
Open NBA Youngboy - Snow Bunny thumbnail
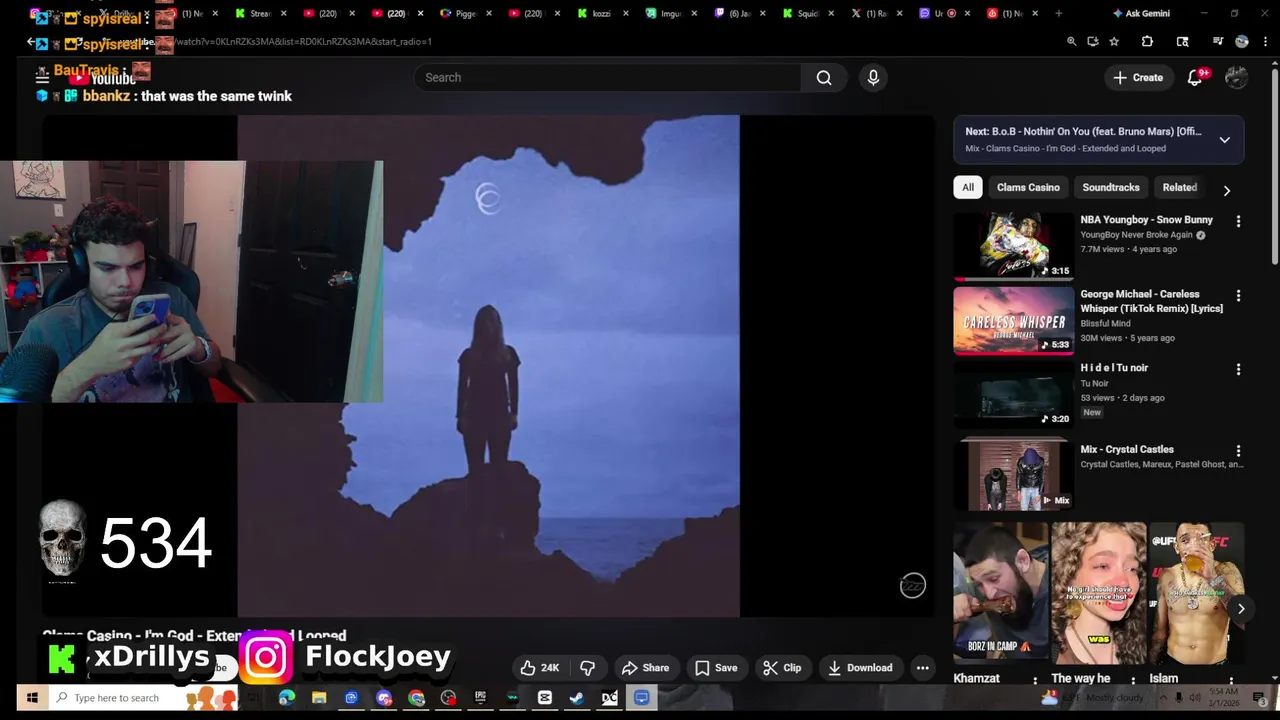tap(1014, 246)
